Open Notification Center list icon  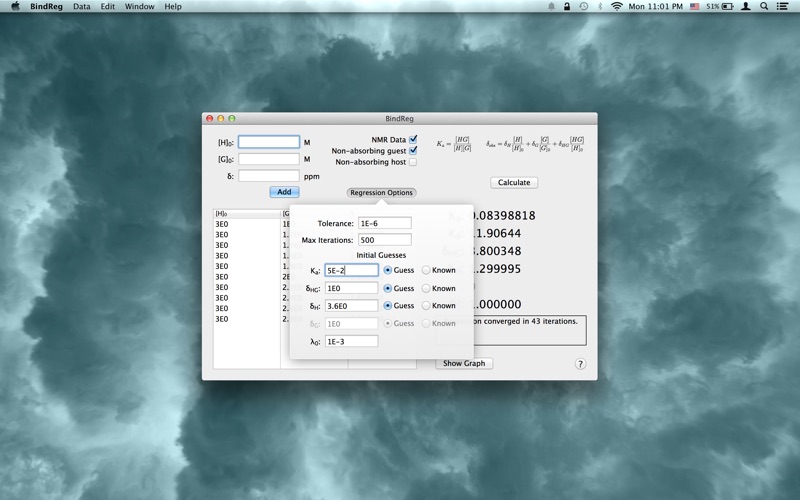click(784, 6)
